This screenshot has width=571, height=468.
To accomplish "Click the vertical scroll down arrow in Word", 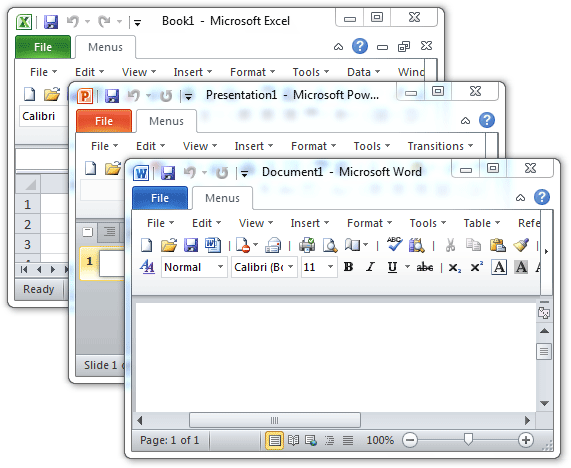I will click(544, 404).
